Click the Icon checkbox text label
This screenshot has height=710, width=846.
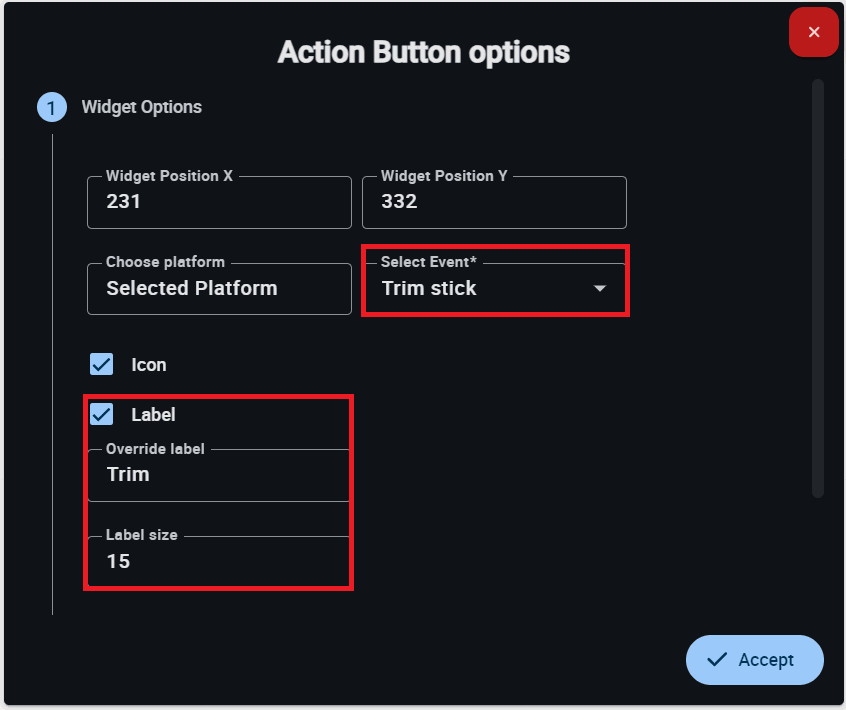149,365
